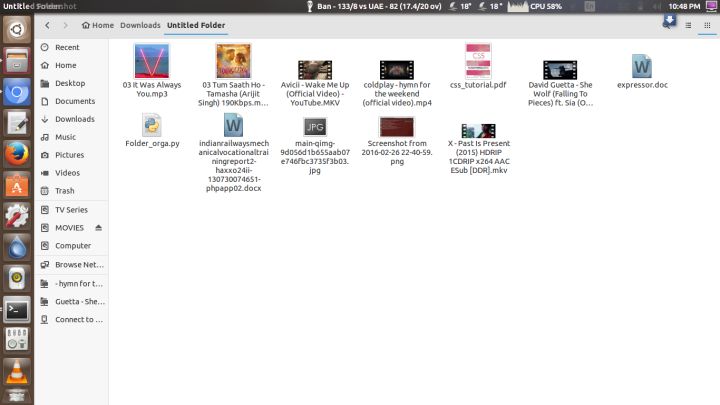Switch to list view
The height and width of the screenshot is (405, 720).
coord(688,25)
